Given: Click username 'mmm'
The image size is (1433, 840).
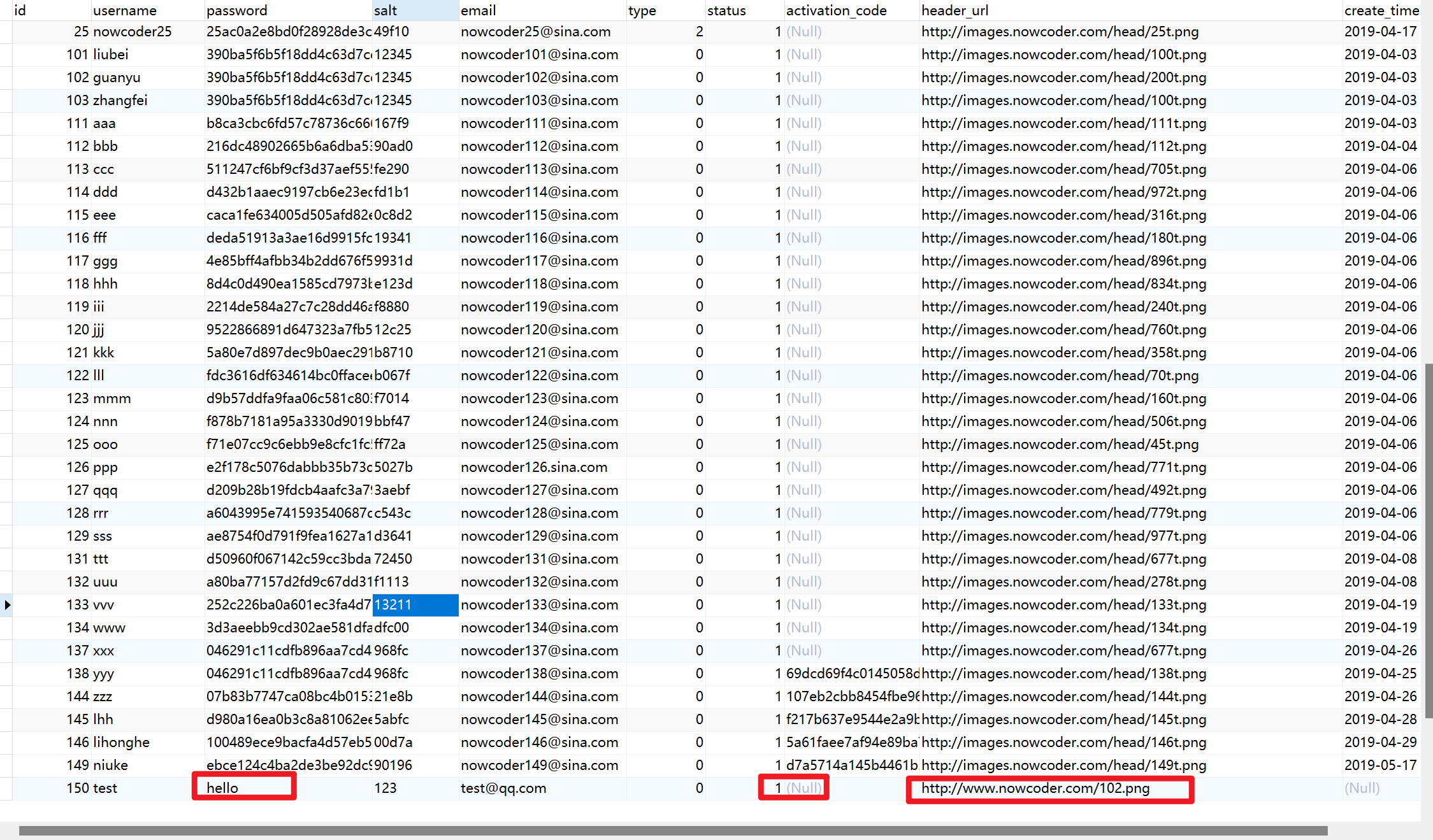Looking at the screenshot, I should click(112, 399).
